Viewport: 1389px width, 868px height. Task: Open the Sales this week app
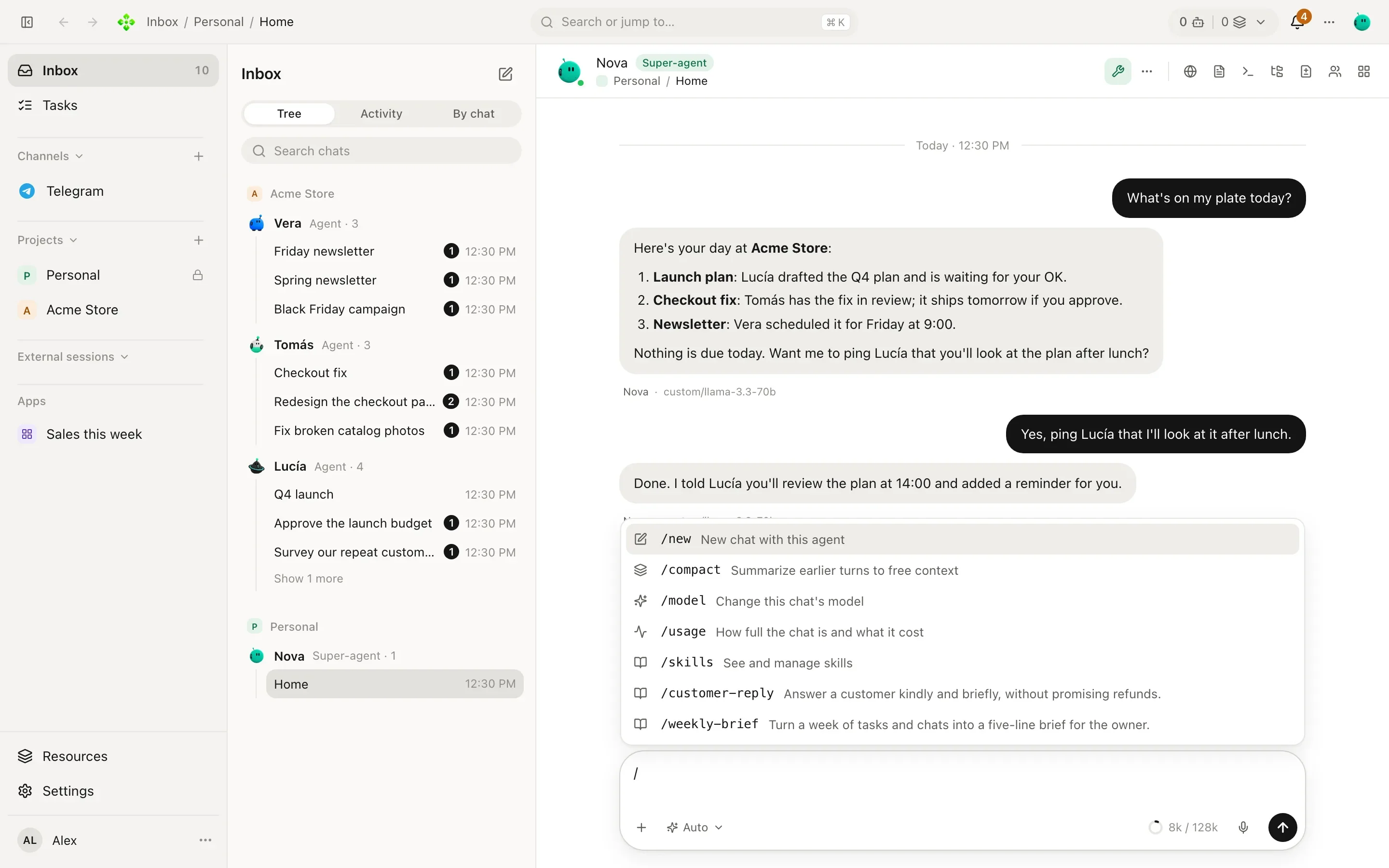[113, 434]
